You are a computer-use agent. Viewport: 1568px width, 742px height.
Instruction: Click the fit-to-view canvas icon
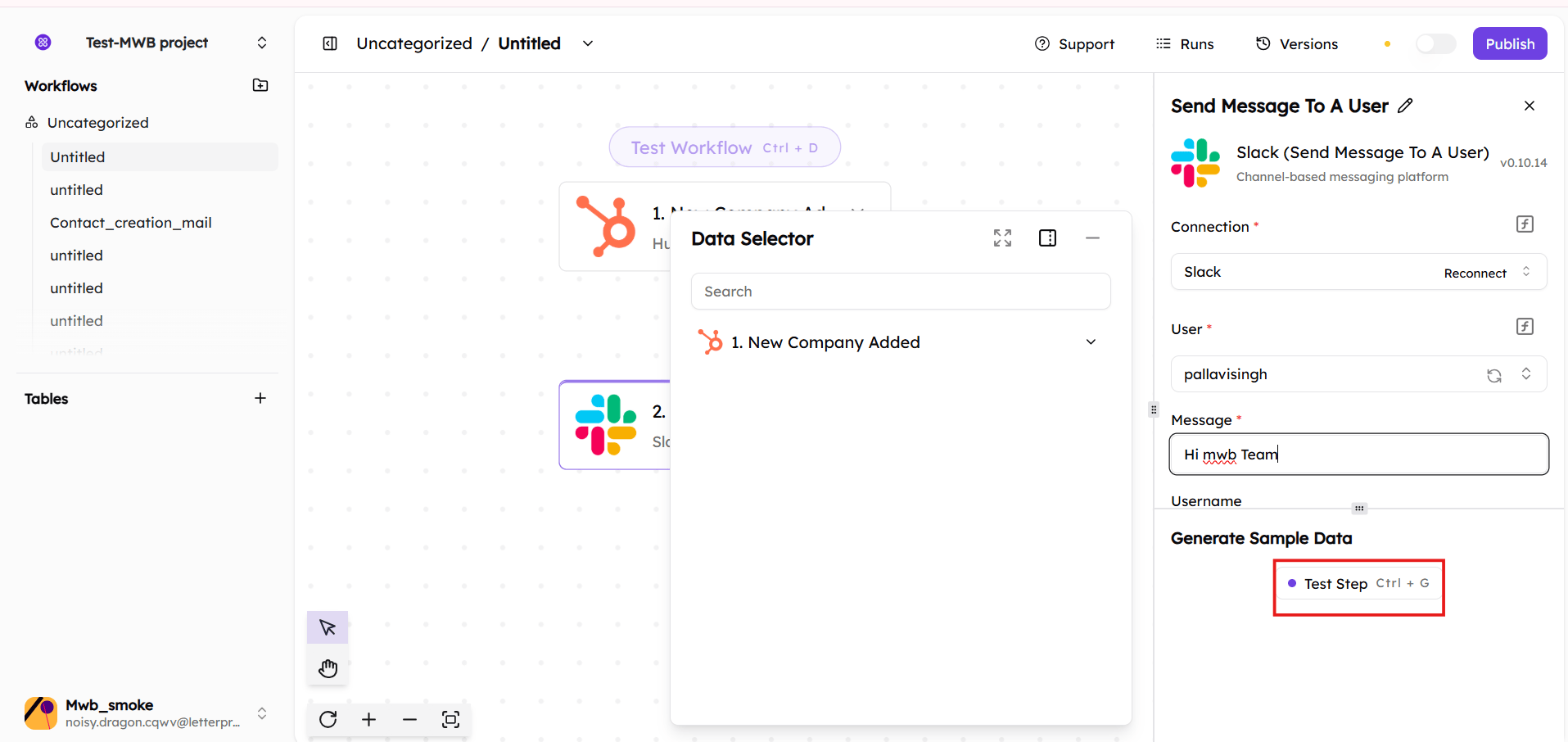(x=450, y=719)
